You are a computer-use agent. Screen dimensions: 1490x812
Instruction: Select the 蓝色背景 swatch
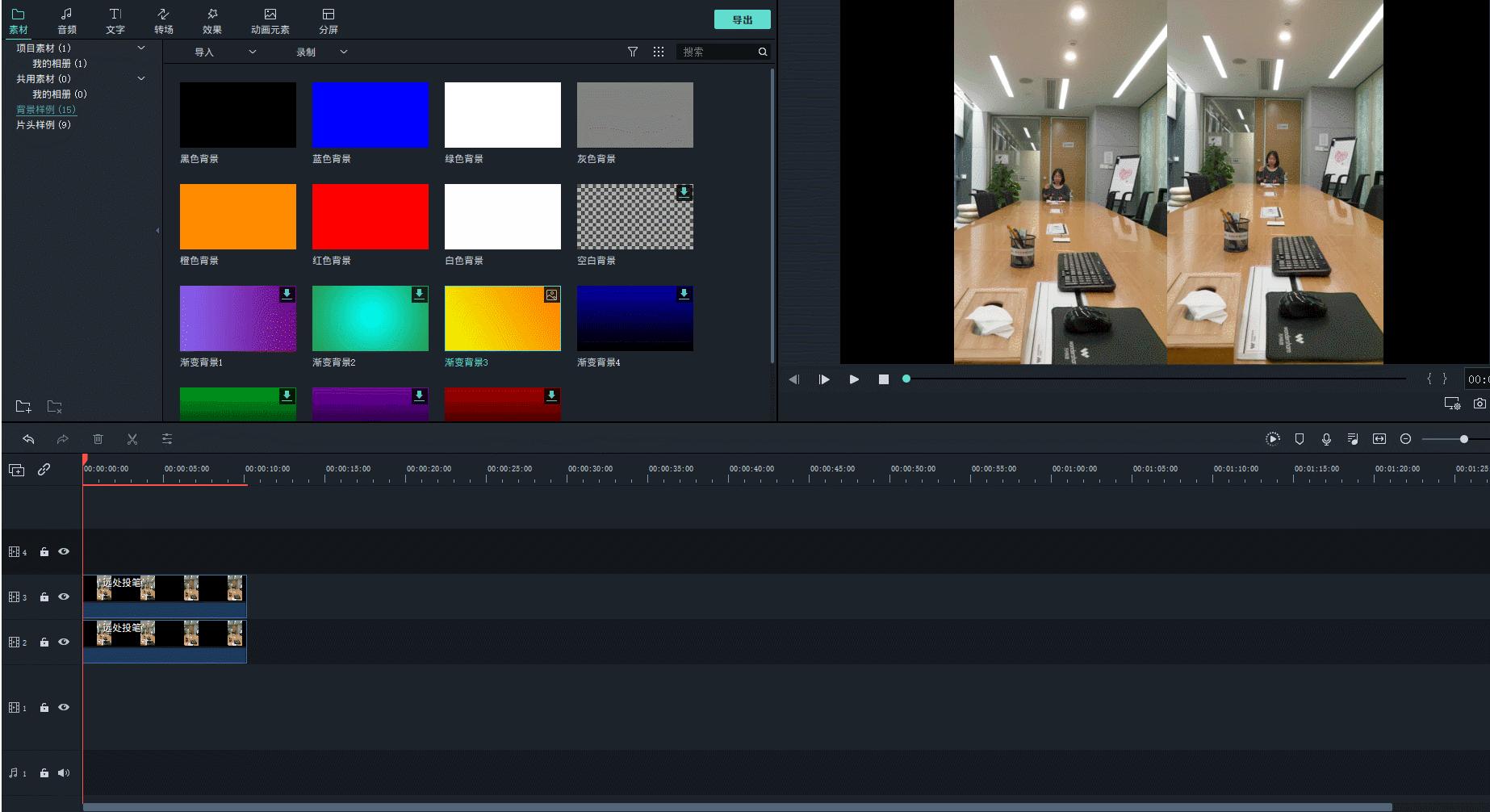[x=370, y=115]
